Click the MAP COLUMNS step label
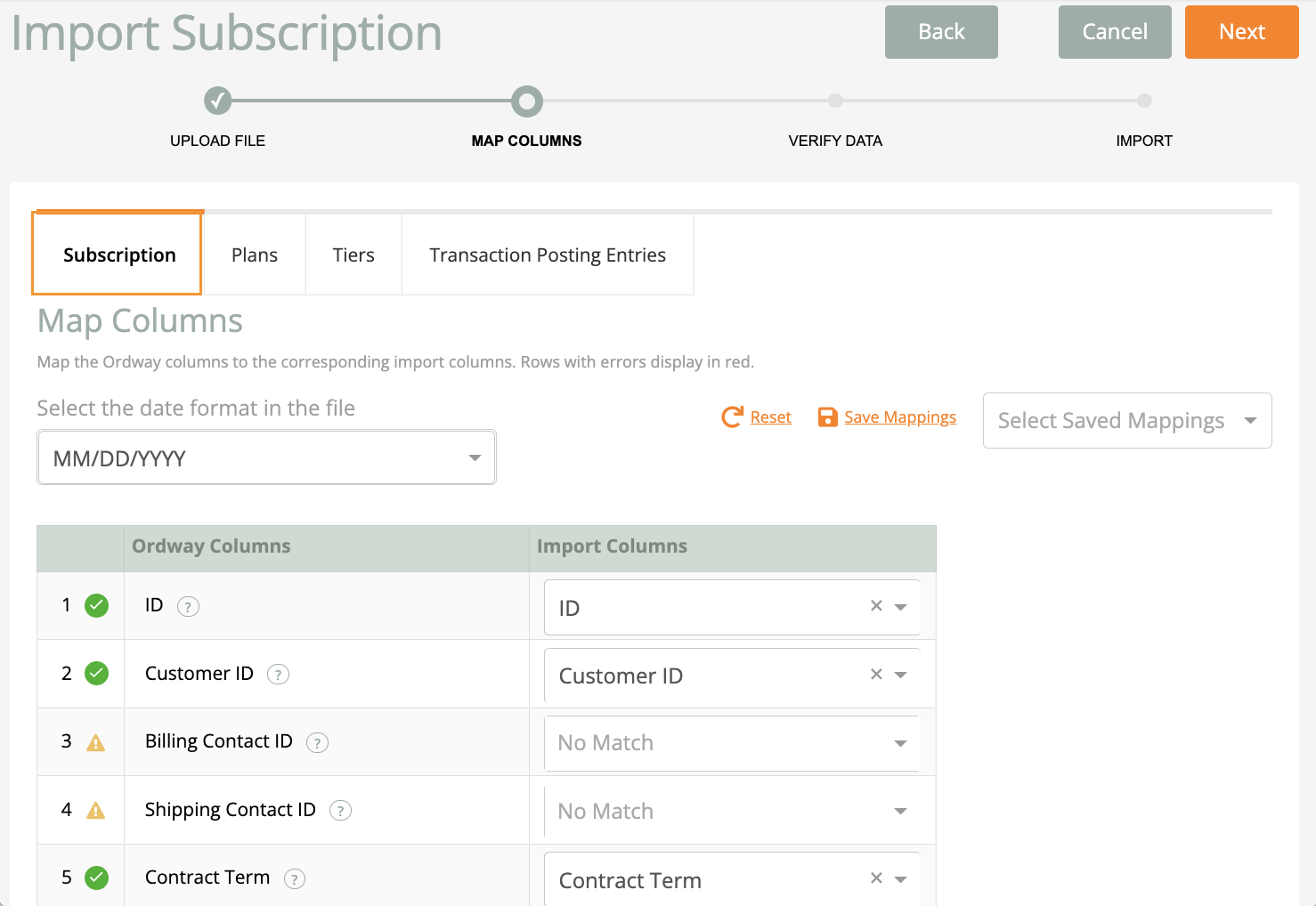The width and height of the screenshot is (1316, 906). [527, 141]
